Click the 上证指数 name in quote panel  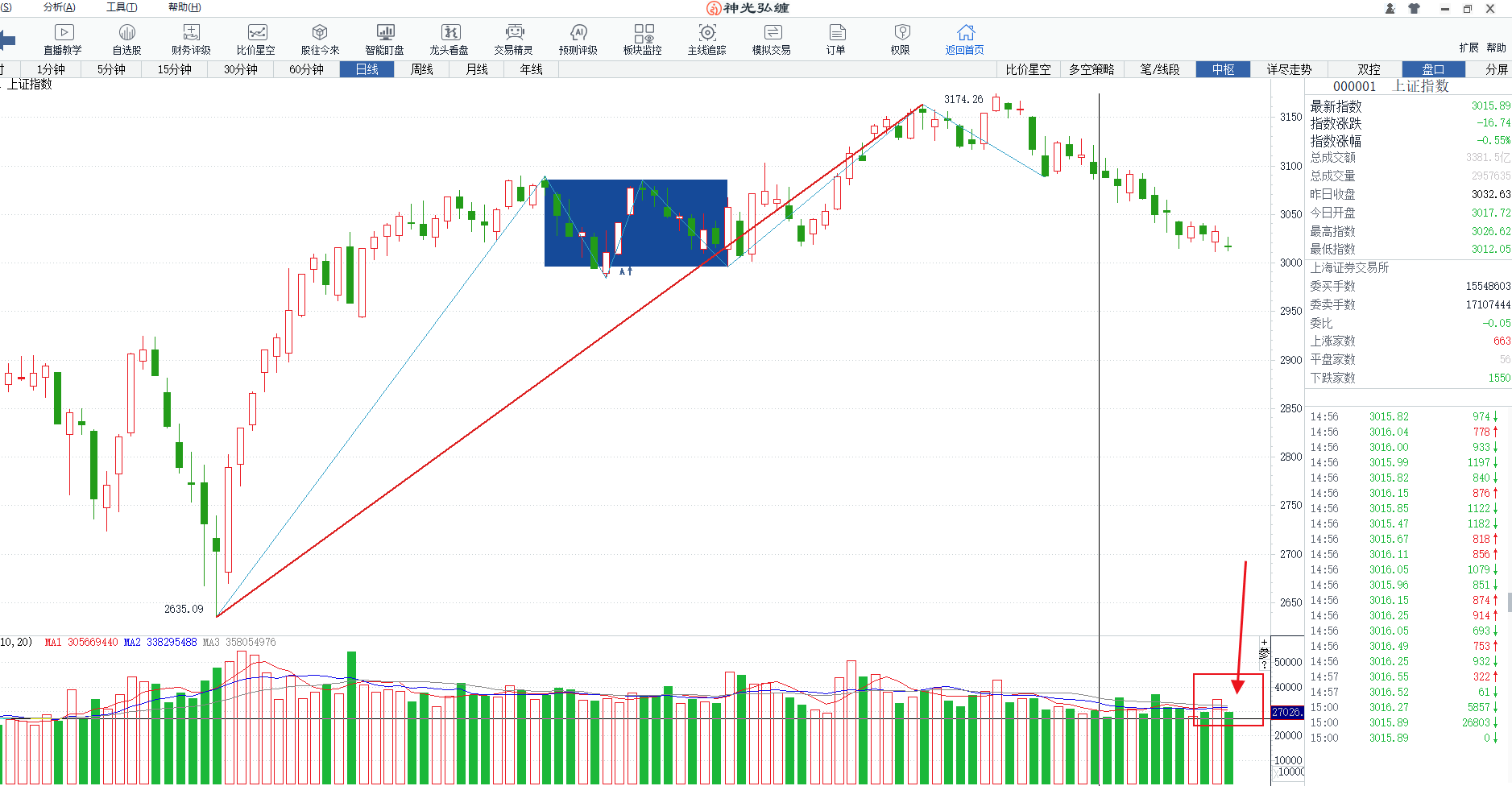tap(1421, 86)
